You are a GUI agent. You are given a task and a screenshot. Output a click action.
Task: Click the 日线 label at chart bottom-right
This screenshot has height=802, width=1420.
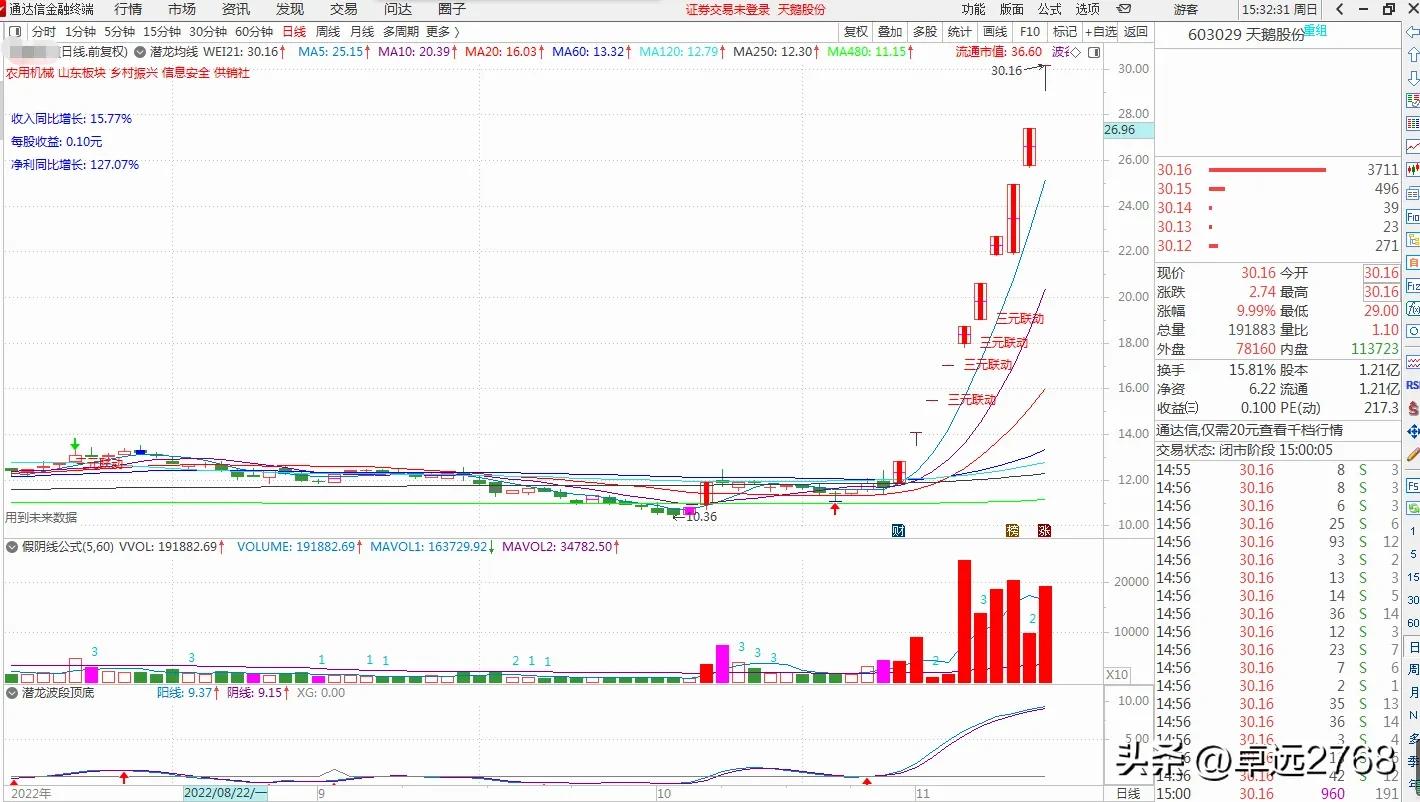(1127, 793)
